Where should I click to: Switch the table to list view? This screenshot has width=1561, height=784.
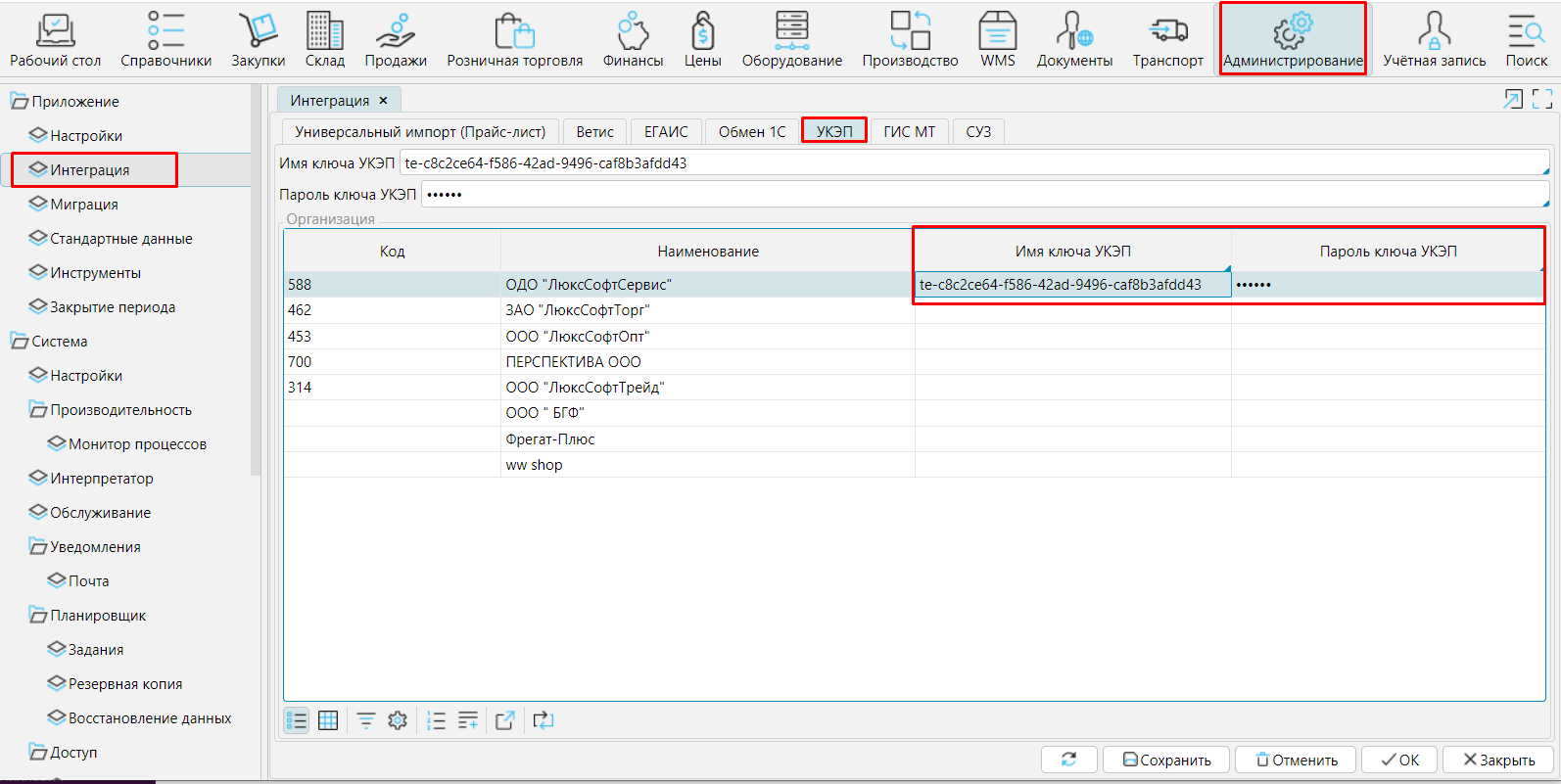tap(297, 721)
